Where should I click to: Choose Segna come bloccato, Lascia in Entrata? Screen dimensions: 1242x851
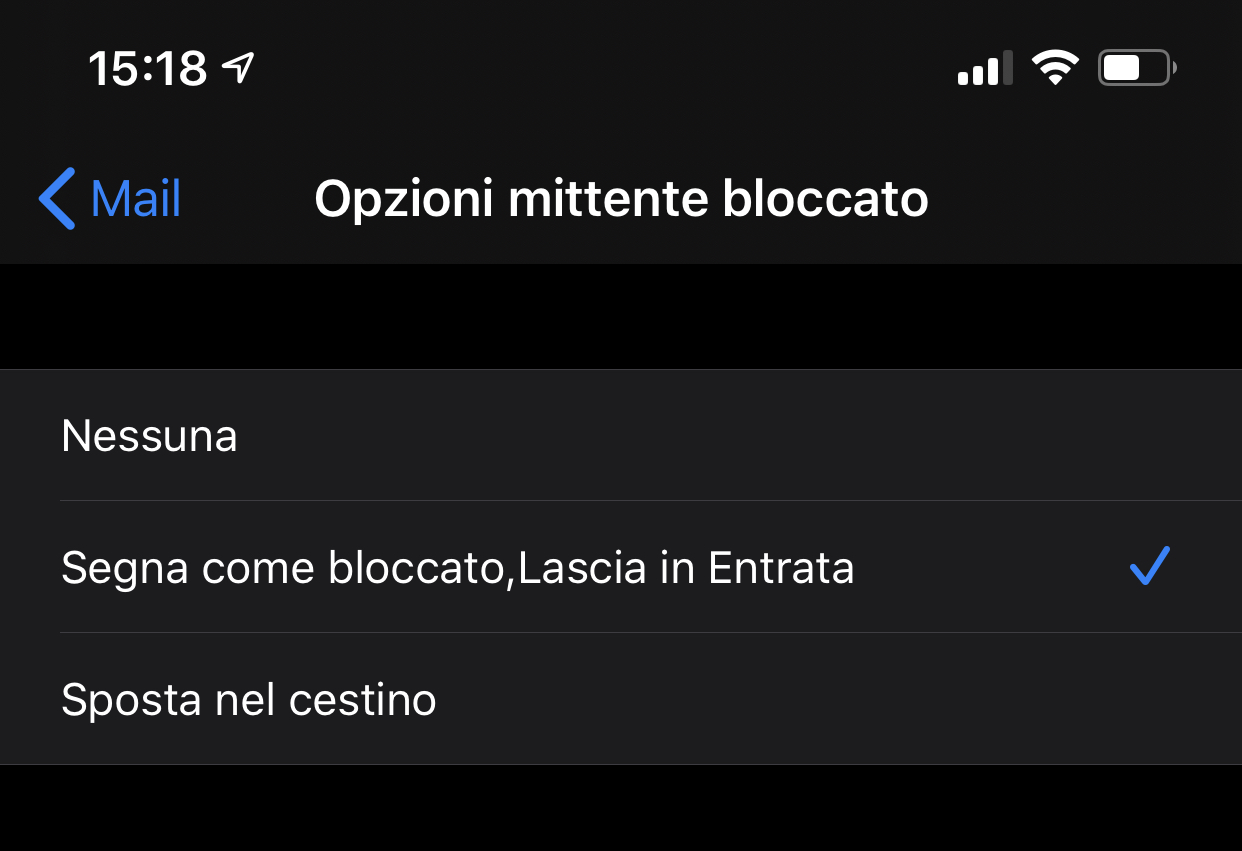[x=621, y=567]
